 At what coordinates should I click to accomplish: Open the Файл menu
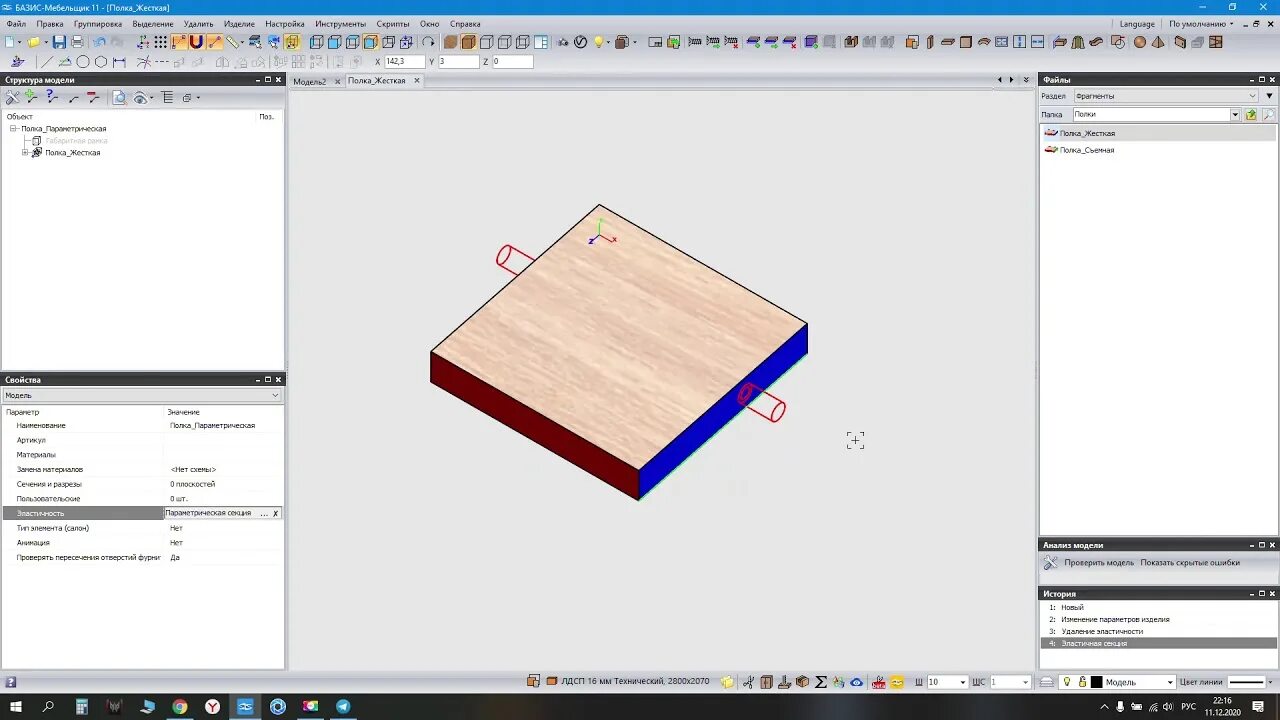[x=16, y=24]
